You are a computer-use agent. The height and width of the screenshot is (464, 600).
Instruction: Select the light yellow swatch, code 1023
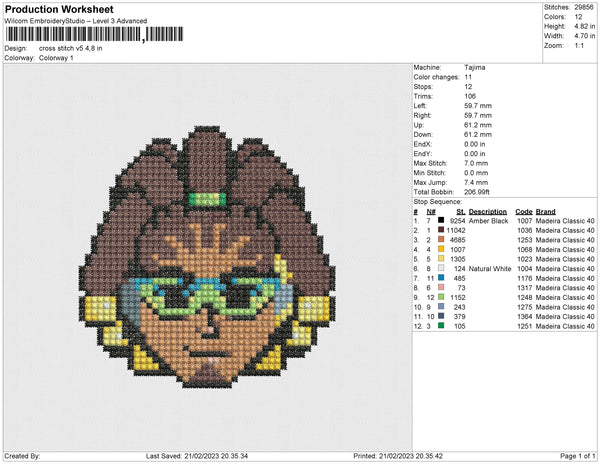441,259
